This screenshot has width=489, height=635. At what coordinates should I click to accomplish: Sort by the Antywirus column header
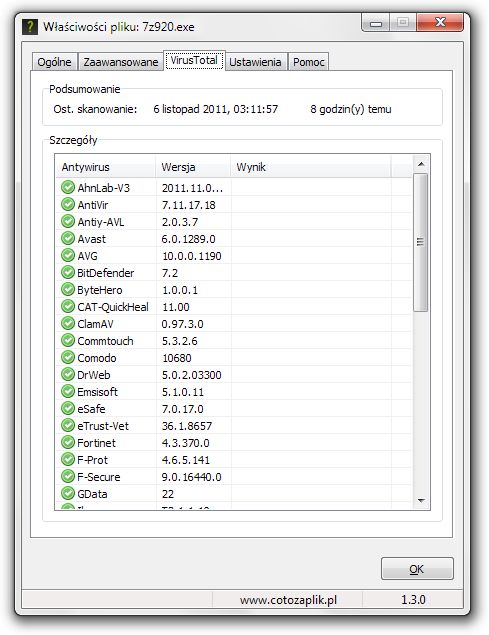105,167
